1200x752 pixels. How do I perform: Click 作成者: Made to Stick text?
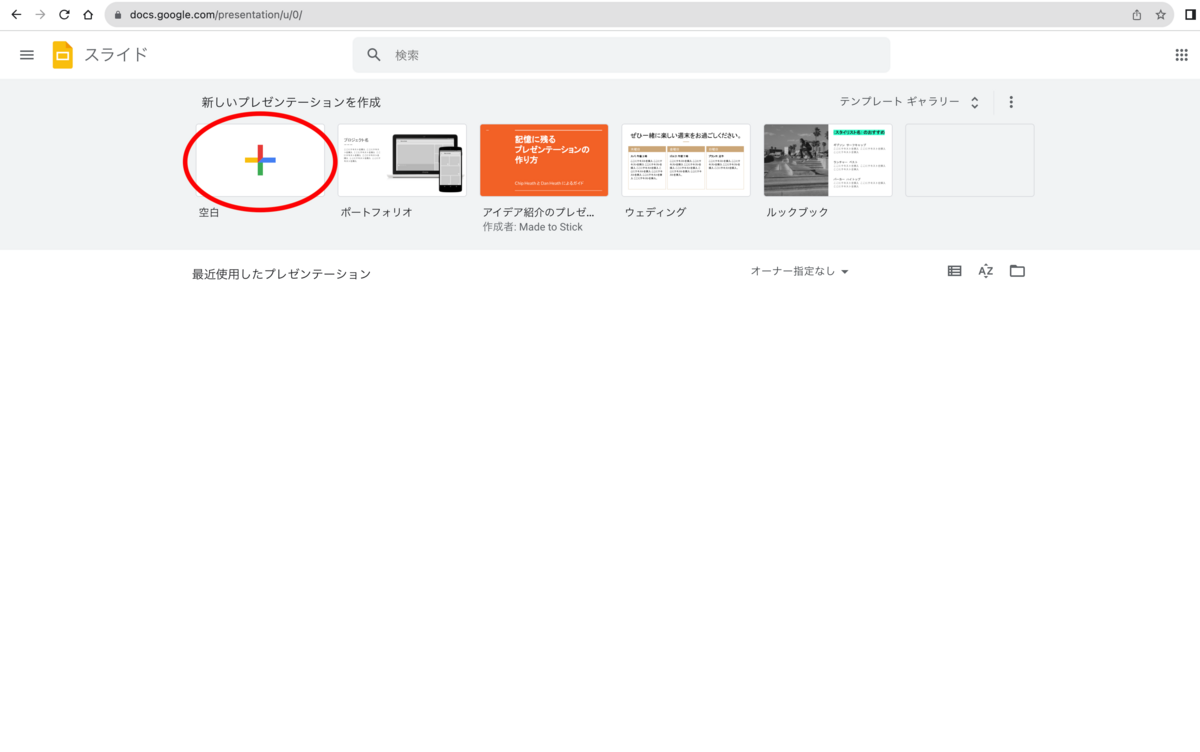(x=532, y=227)
